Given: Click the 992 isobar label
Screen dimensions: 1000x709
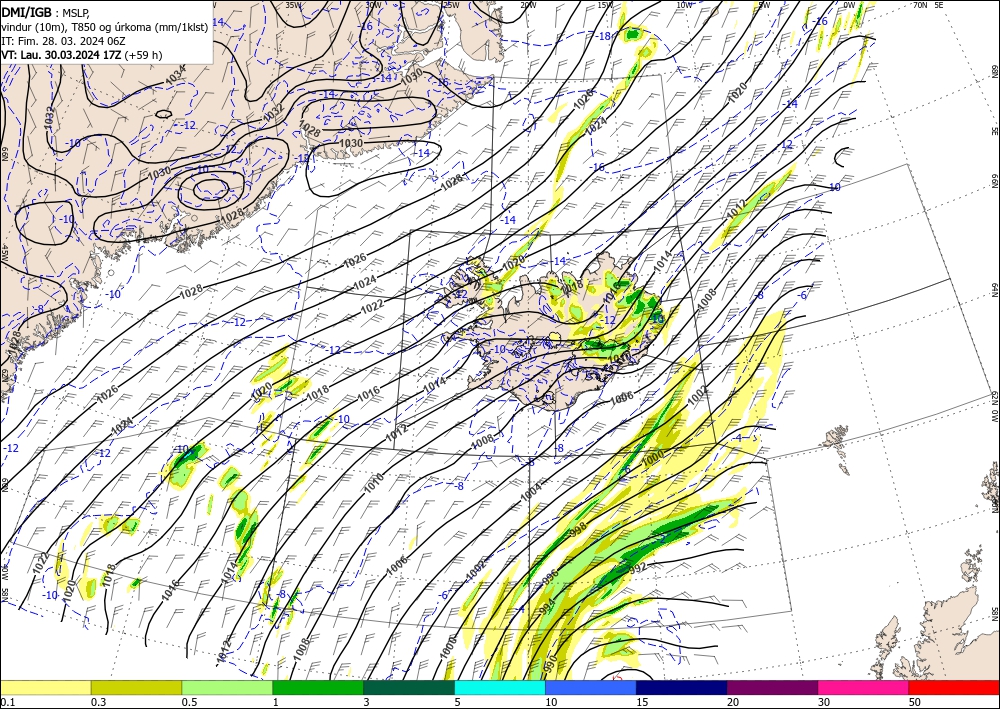Looking at the screenshot, I should [x=636, y=567].
